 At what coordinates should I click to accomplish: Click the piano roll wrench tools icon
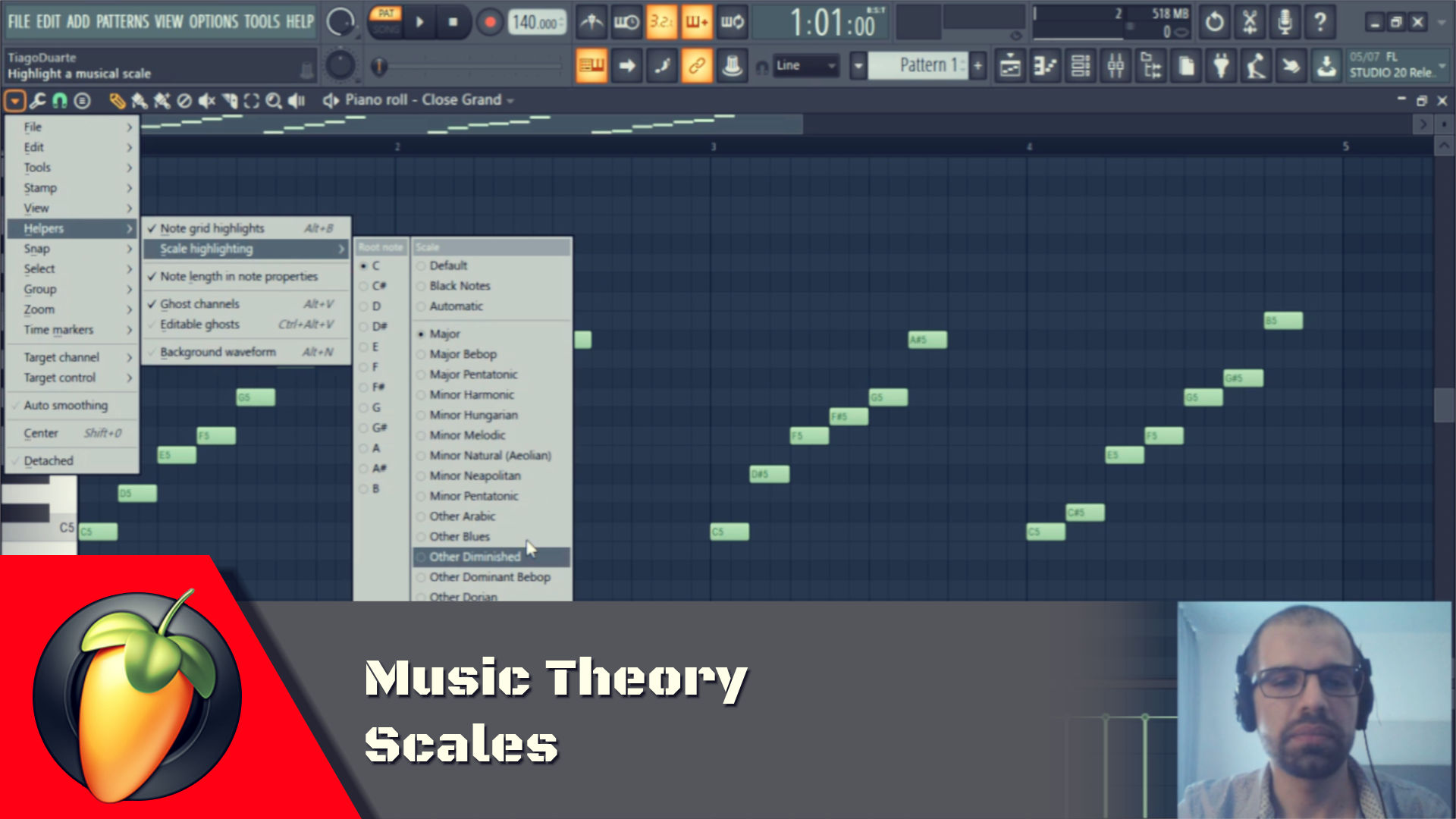38,100
